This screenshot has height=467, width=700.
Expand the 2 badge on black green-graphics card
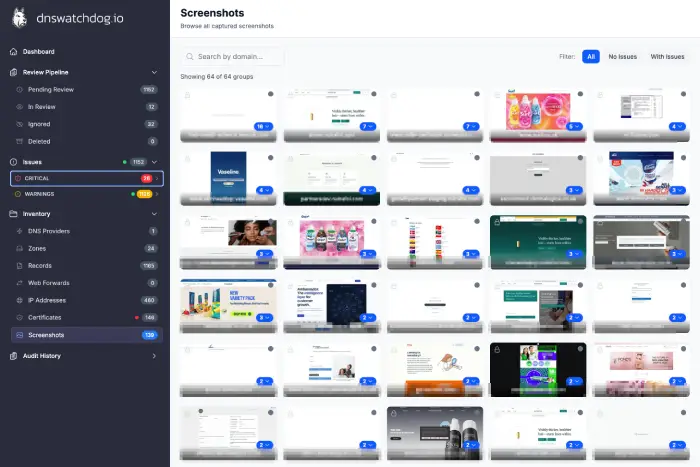click(574, 381)
